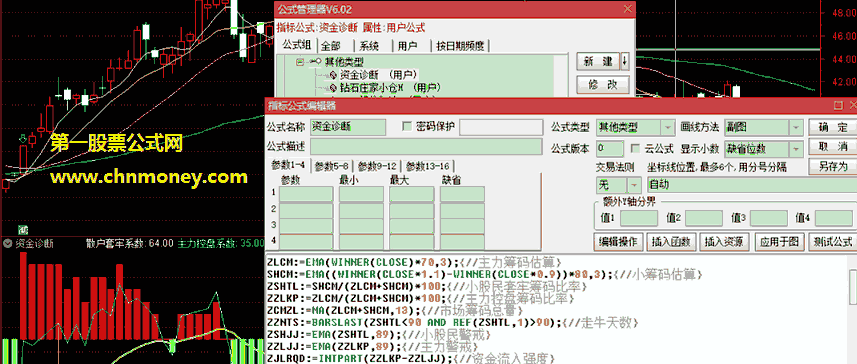Click the 资金诊断 formula node icon

pyautogui.click(x=333, y=75)
